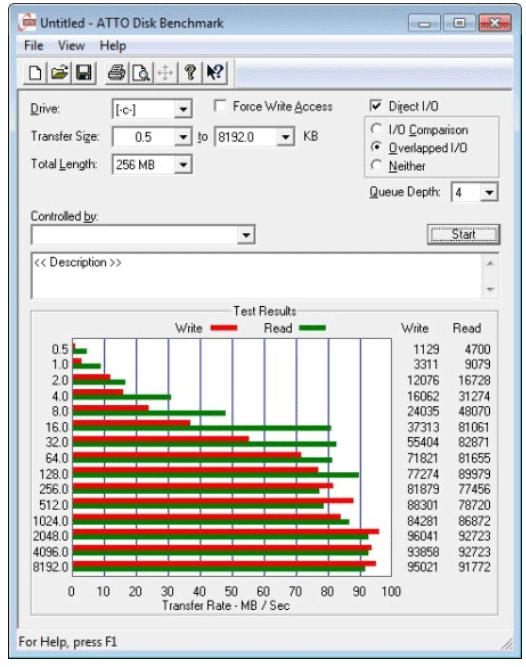Click the question mark About icon
The height and width of the screenshot is (667, 526).
click(x=190, y=73)
